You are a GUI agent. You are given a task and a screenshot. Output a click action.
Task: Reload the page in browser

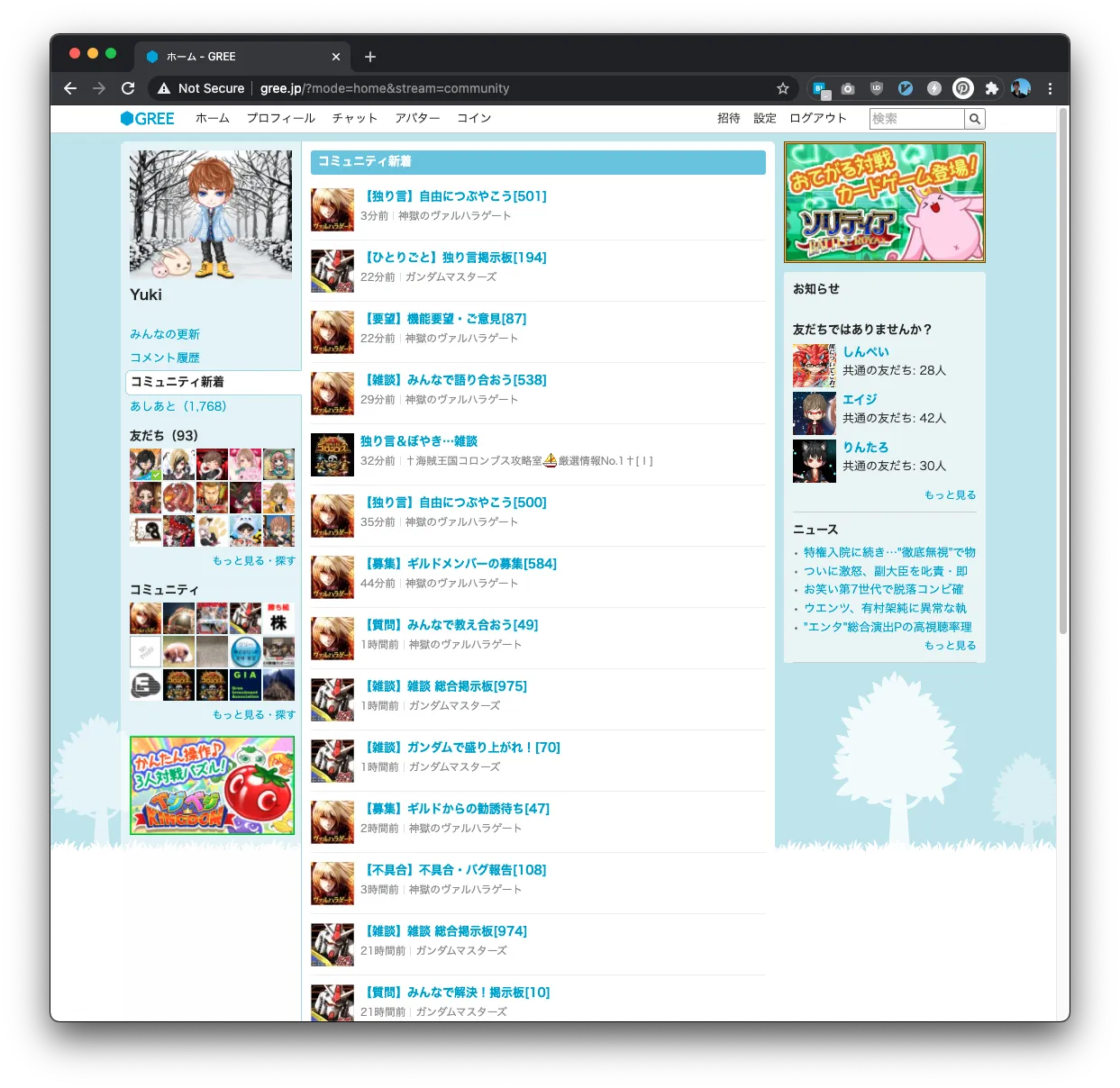point(128,88)
